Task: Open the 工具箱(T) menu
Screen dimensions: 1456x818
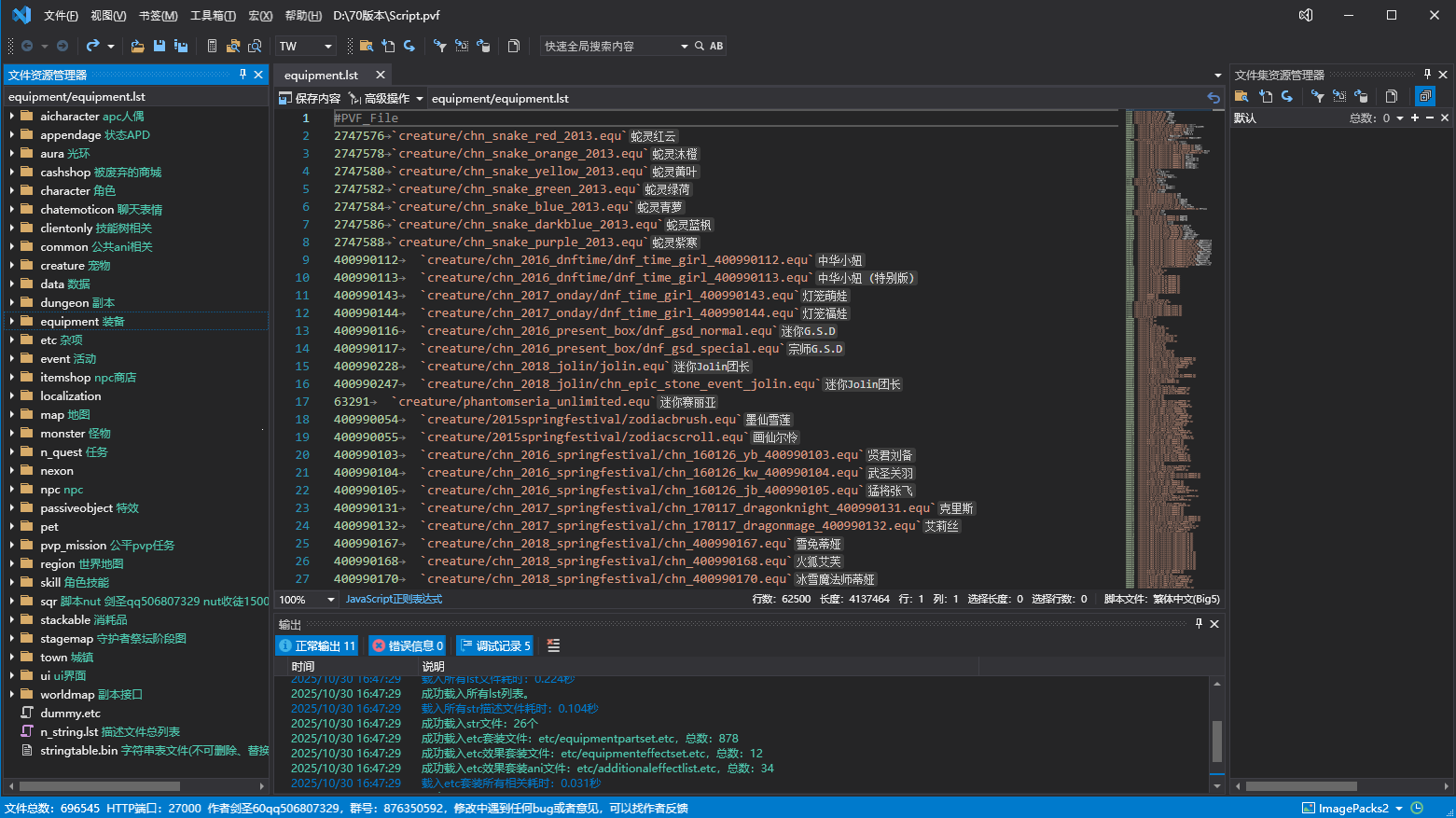Action: 213,16
